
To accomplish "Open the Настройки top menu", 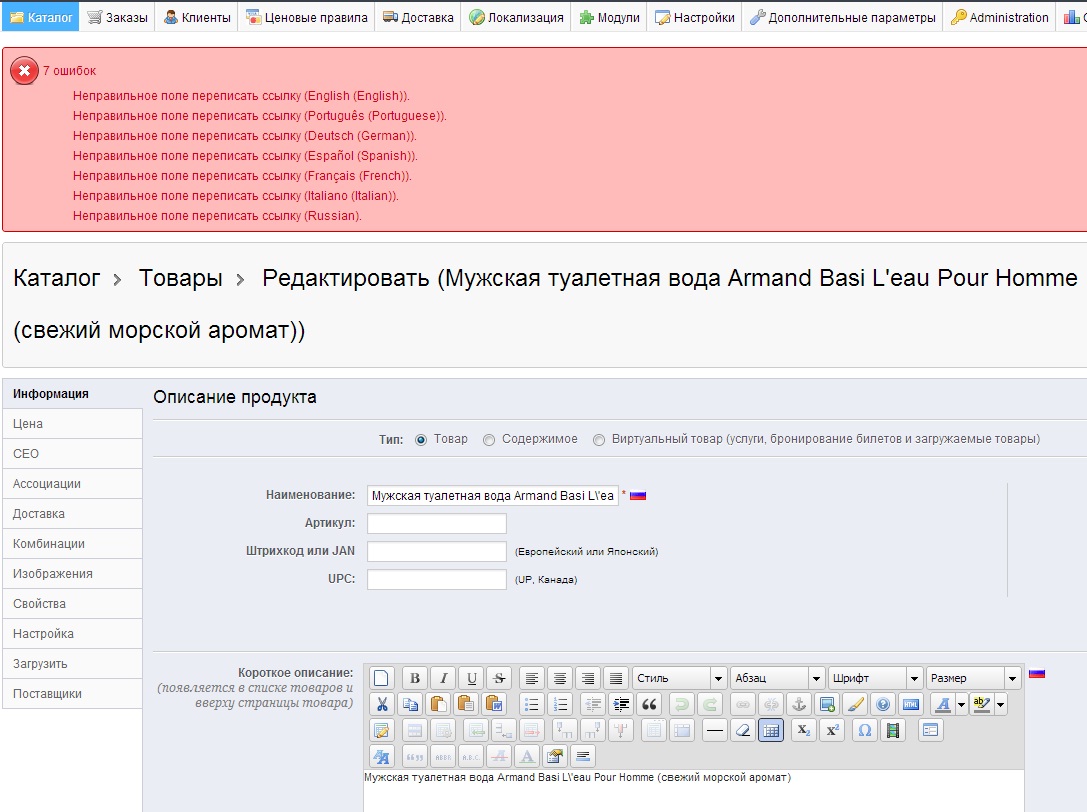I will (x=695, y=17).
